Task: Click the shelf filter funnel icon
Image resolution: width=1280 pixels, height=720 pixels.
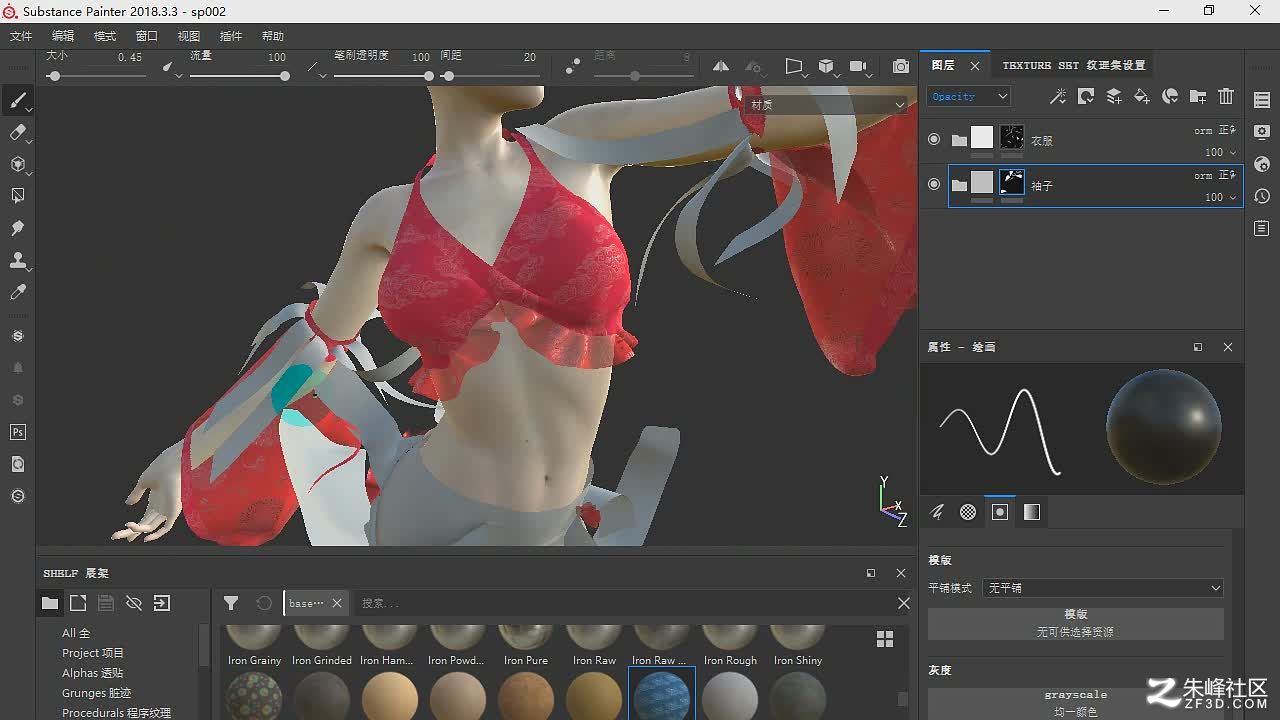Action: (231, 603)
